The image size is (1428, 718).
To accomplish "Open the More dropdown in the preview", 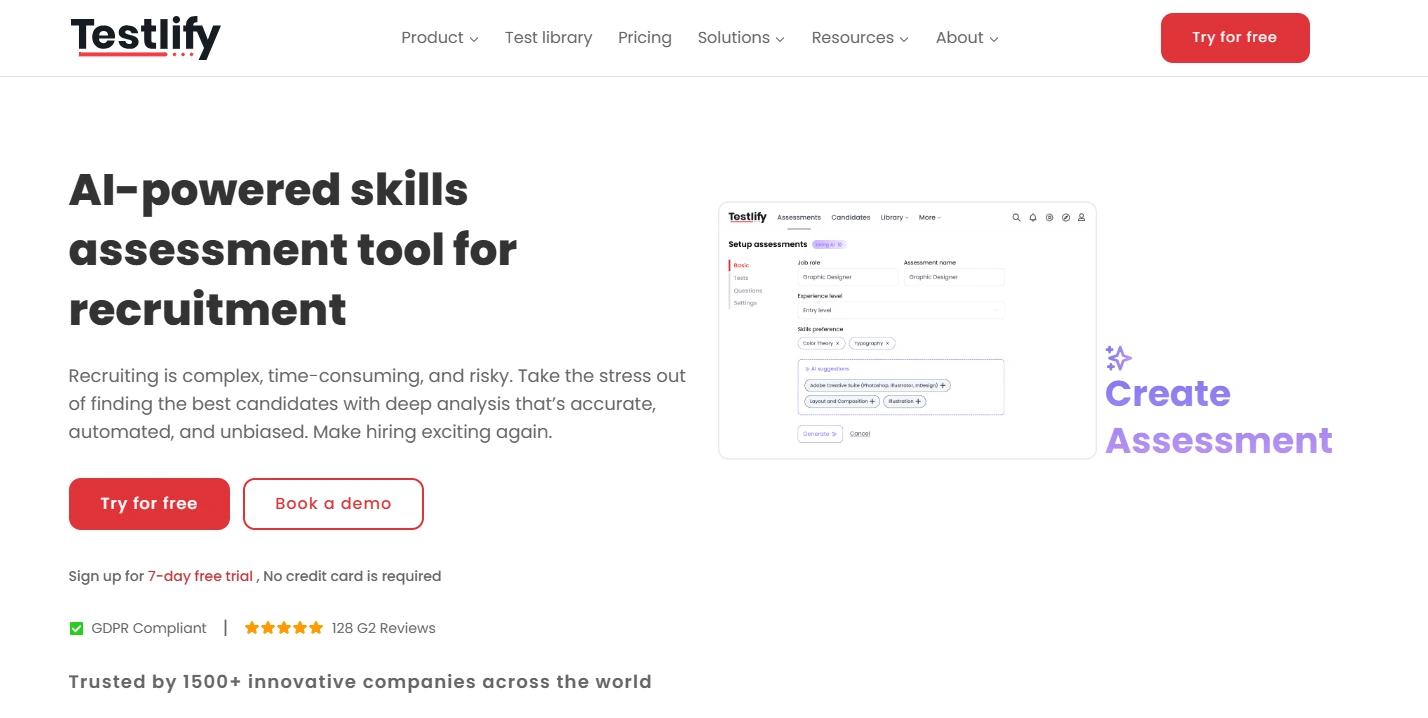I will pos(930,217).
